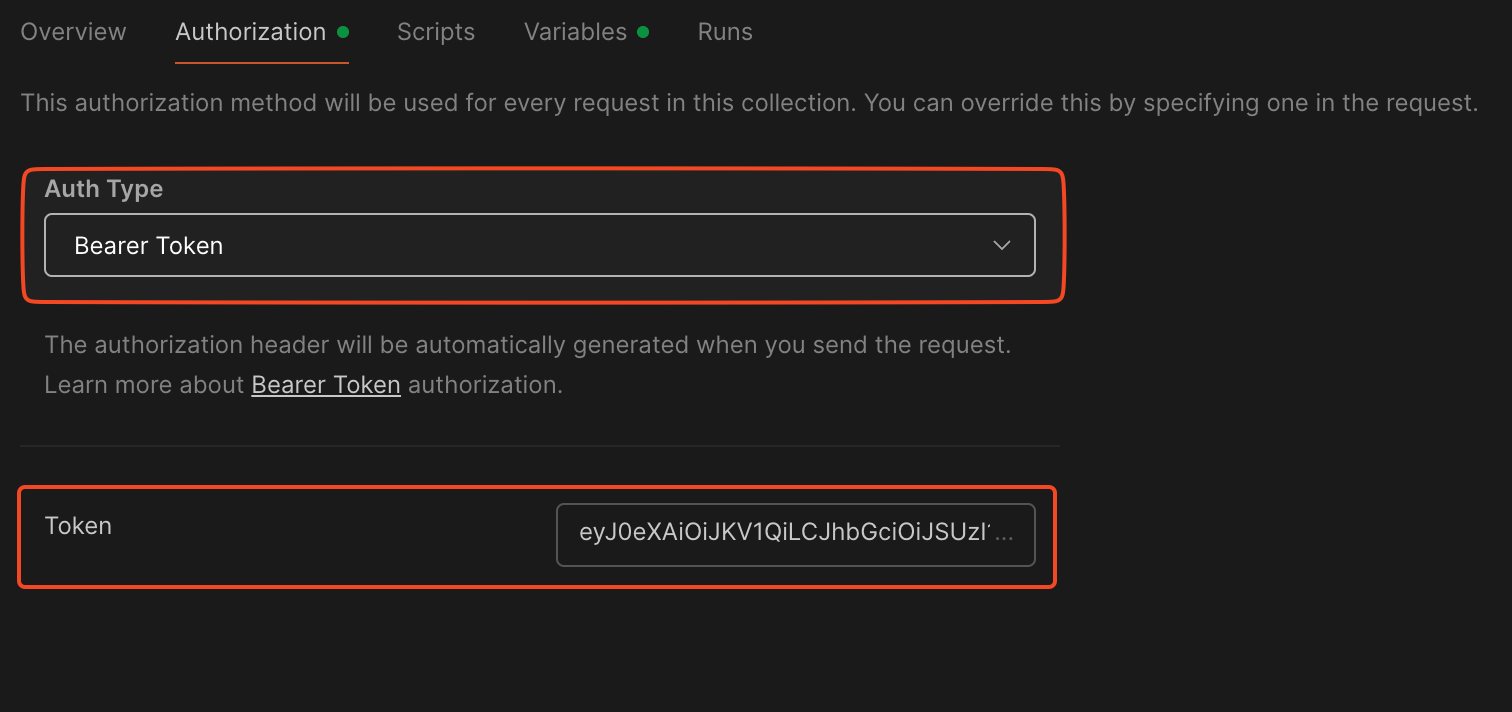The width and height of the screenshot is (1512, 712).
Task: Open the Runs tab
Action: (x=725, y=32)
